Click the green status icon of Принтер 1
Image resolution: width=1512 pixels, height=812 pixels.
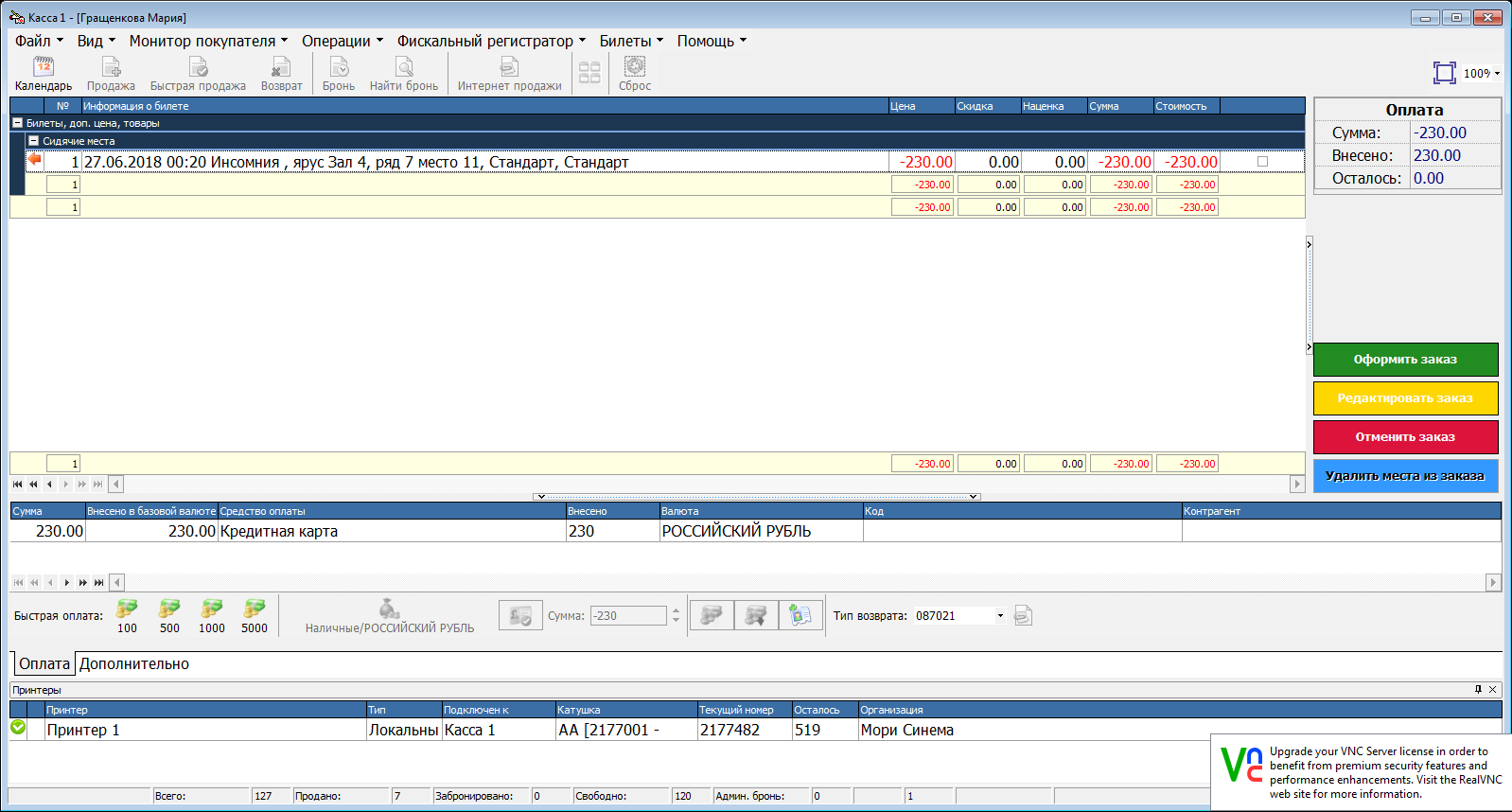tap(18, 728)
